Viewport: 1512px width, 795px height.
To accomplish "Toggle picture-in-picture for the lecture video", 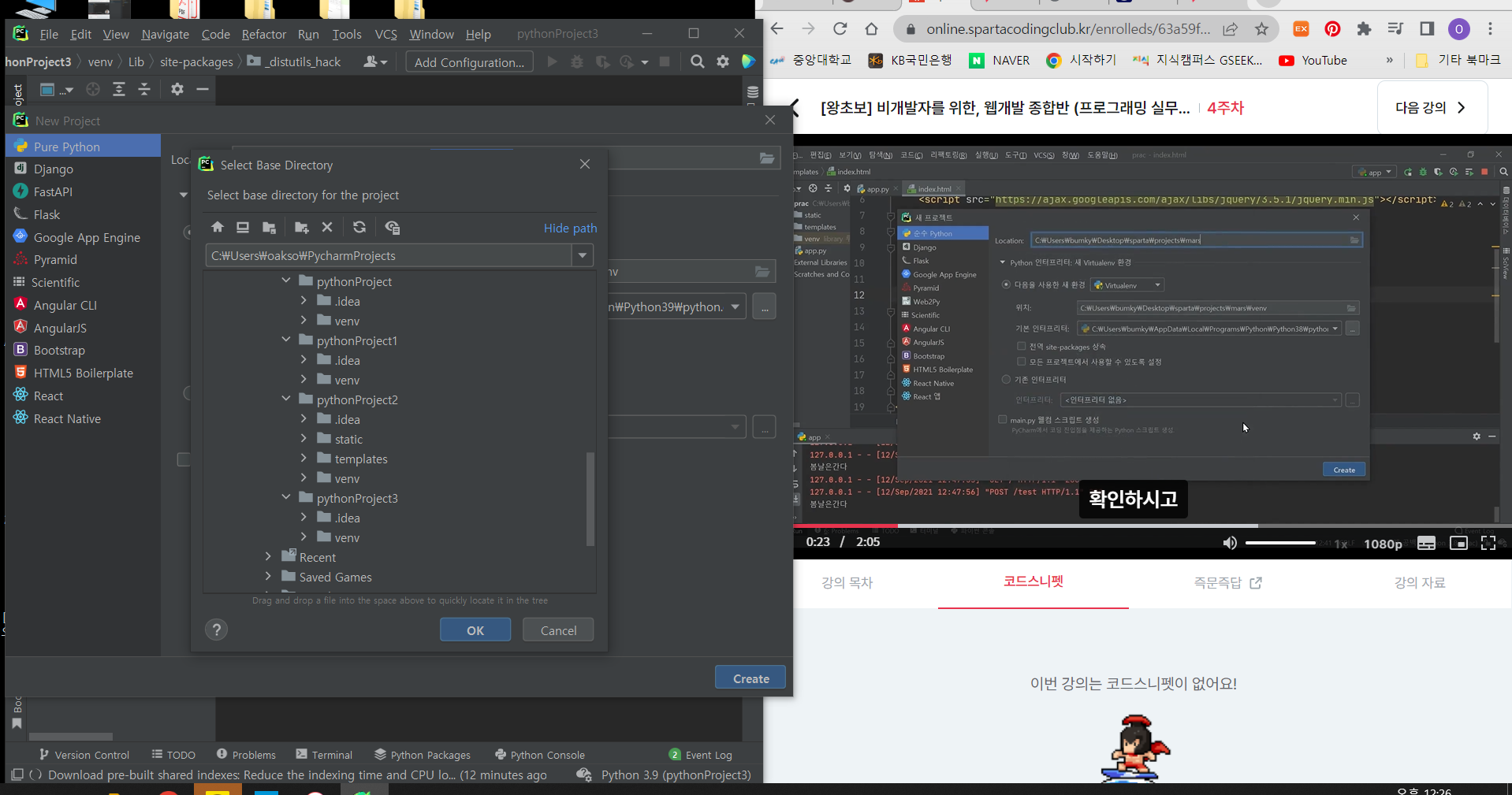I will tap(1458, 543).
